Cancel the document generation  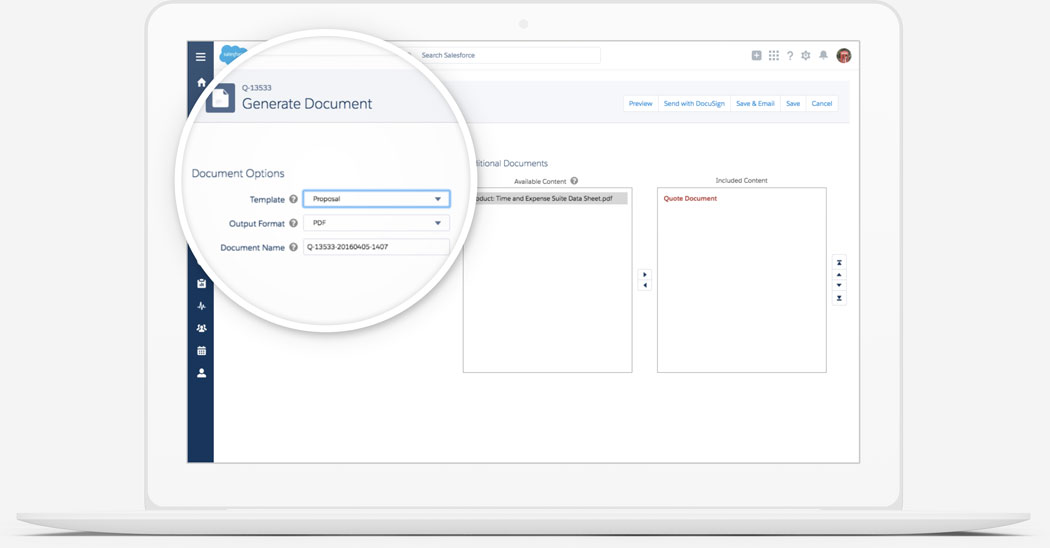[x=821, y=104]
